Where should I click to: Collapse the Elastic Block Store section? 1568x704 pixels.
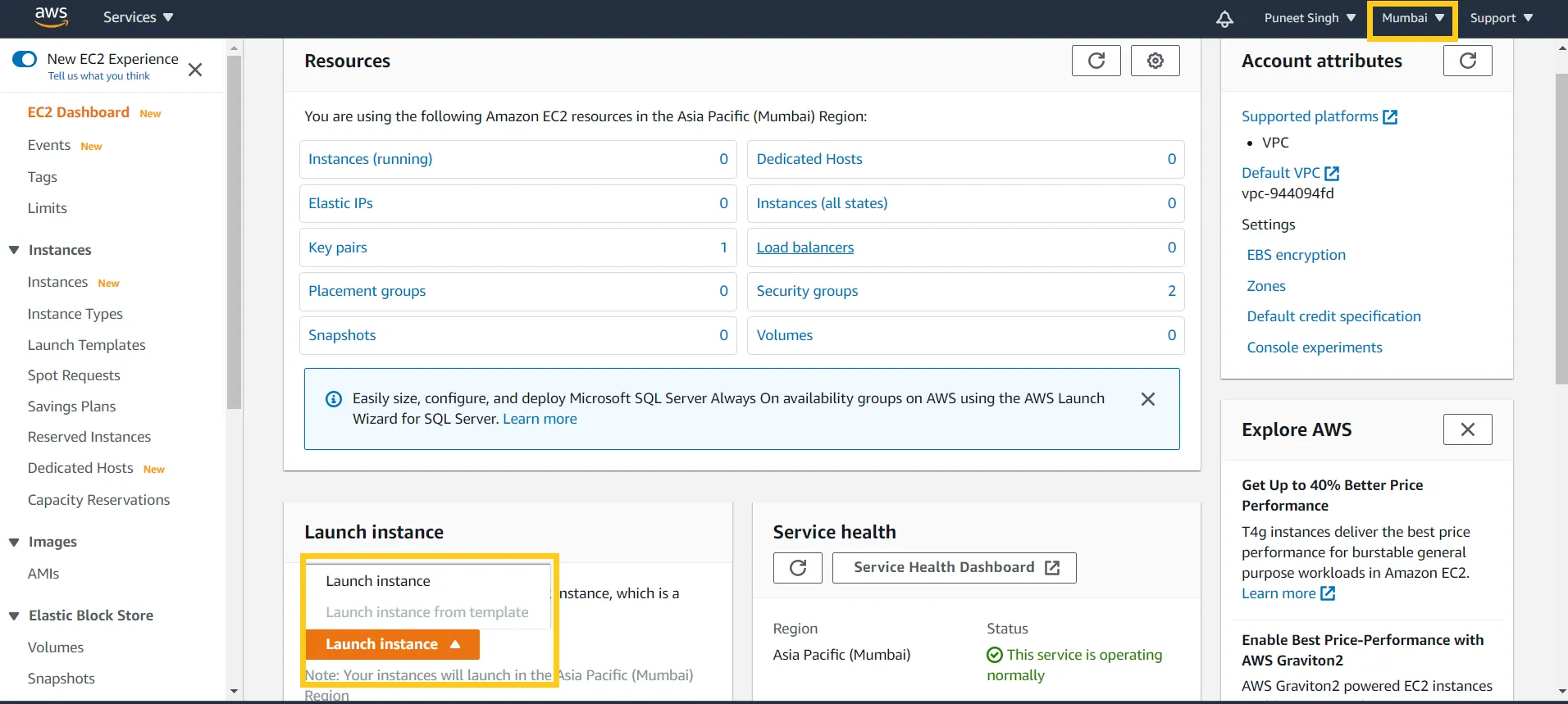14,615
